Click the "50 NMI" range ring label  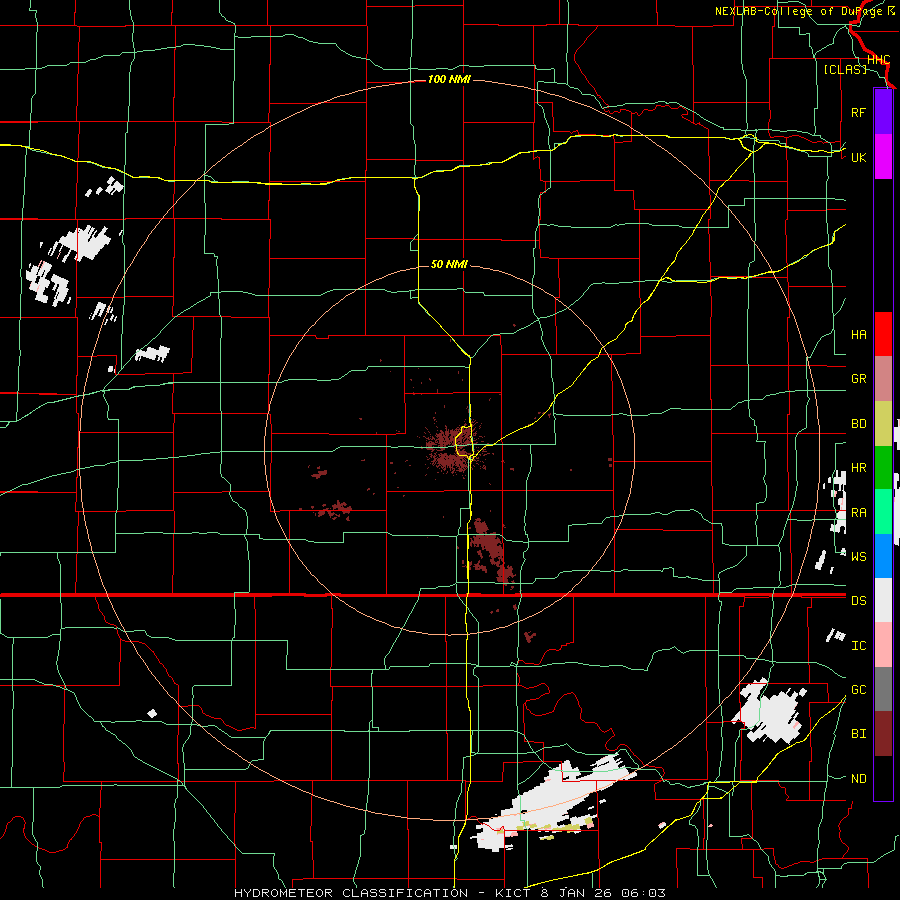click(449, 264)
